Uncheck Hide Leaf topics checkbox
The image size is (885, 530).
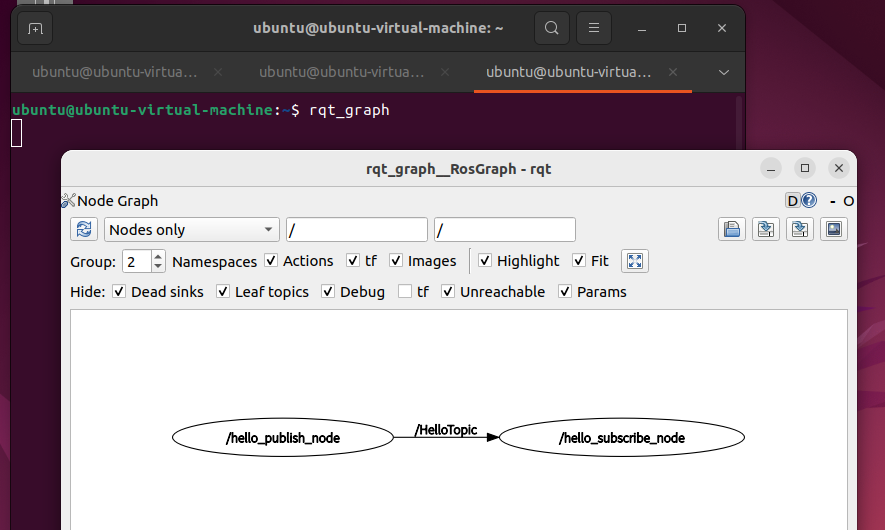(x=223, y=292)
